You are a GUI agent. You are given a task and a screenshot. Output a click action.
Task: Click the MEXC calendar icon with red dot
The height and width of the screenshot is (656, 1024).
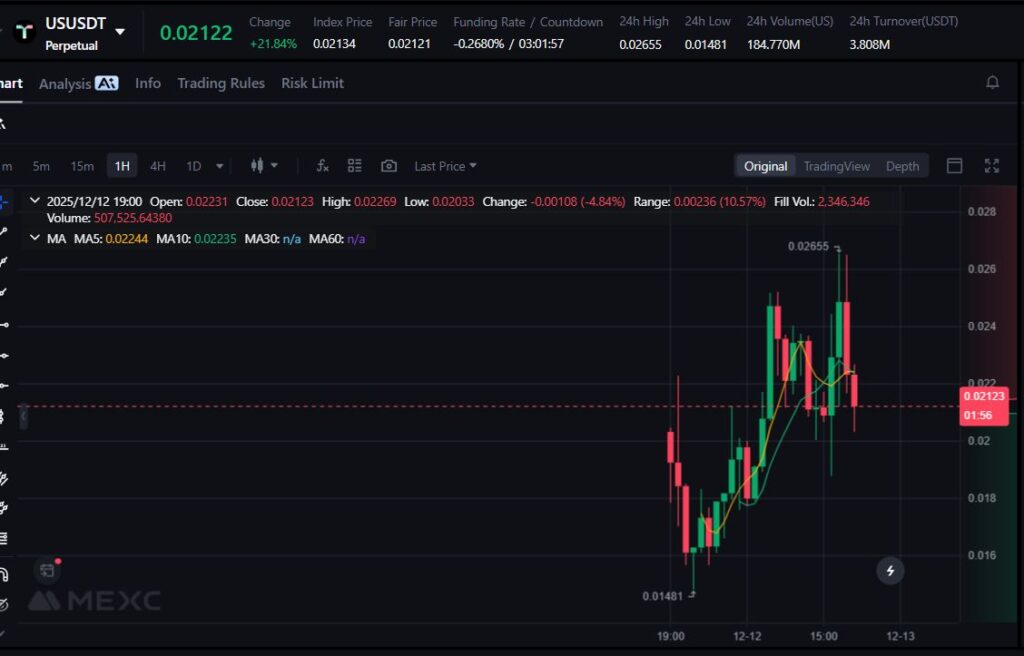pos(47,571)
